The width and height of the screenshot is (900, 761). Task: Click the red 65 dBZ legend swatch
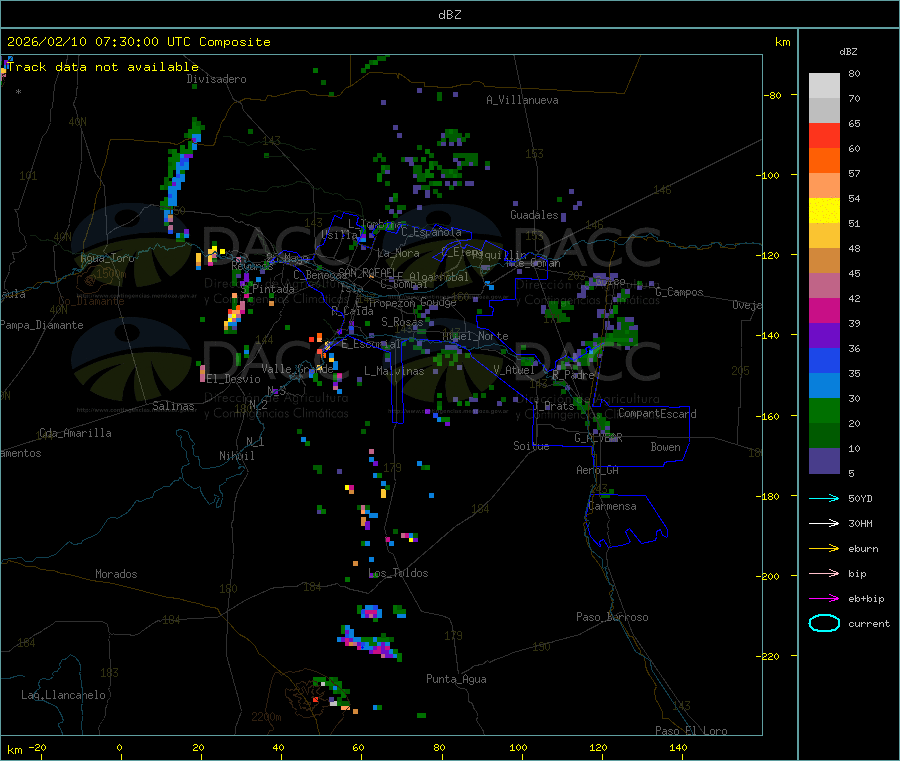tap(824, 135)
